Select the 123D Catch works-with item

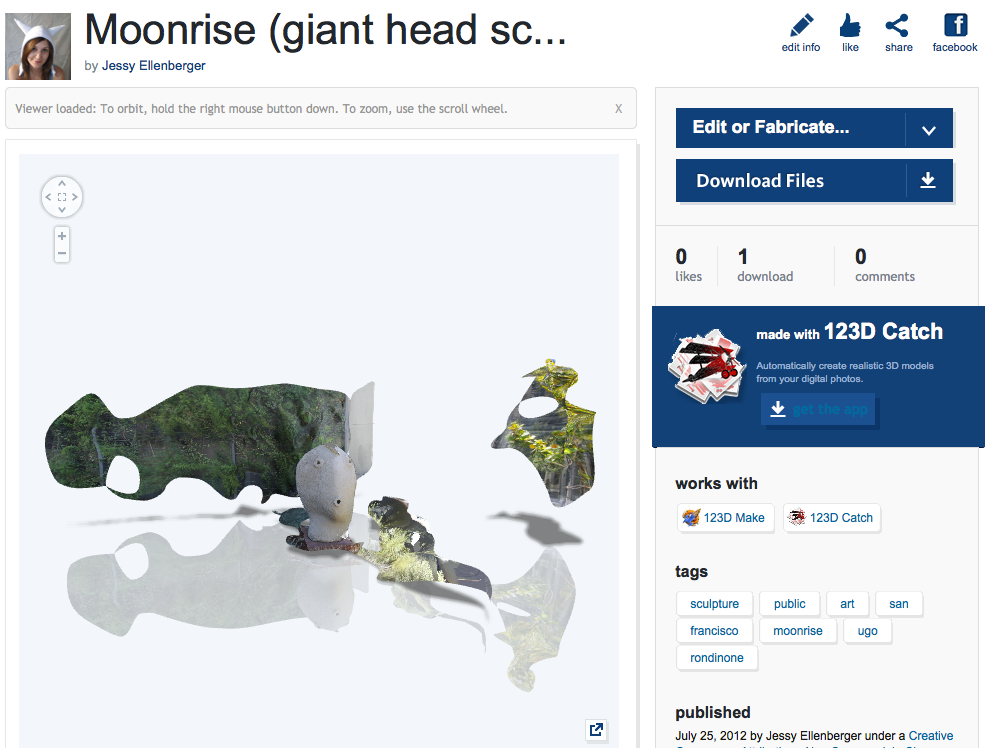click(x=832, y=518)
